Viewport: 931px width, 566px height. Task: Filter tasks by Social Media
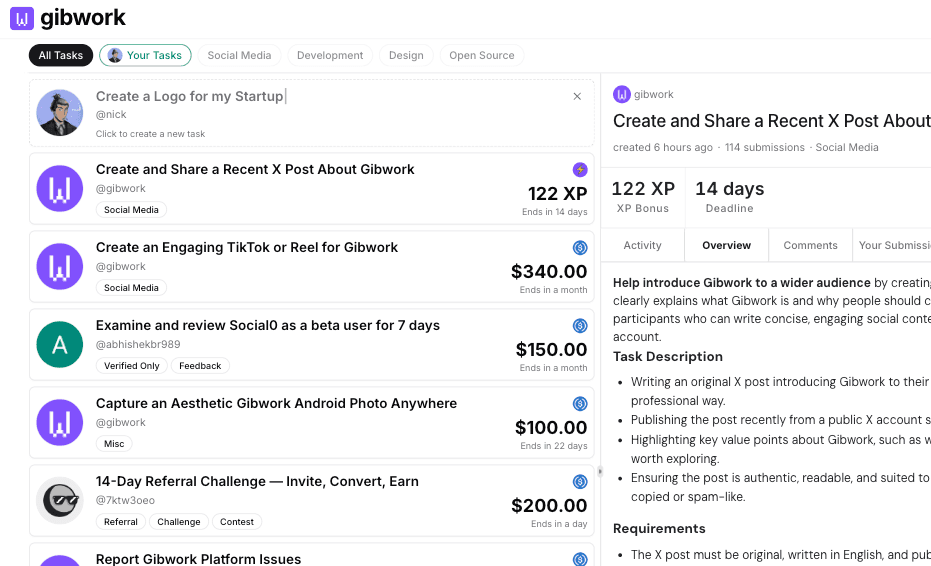click(239, 55)
